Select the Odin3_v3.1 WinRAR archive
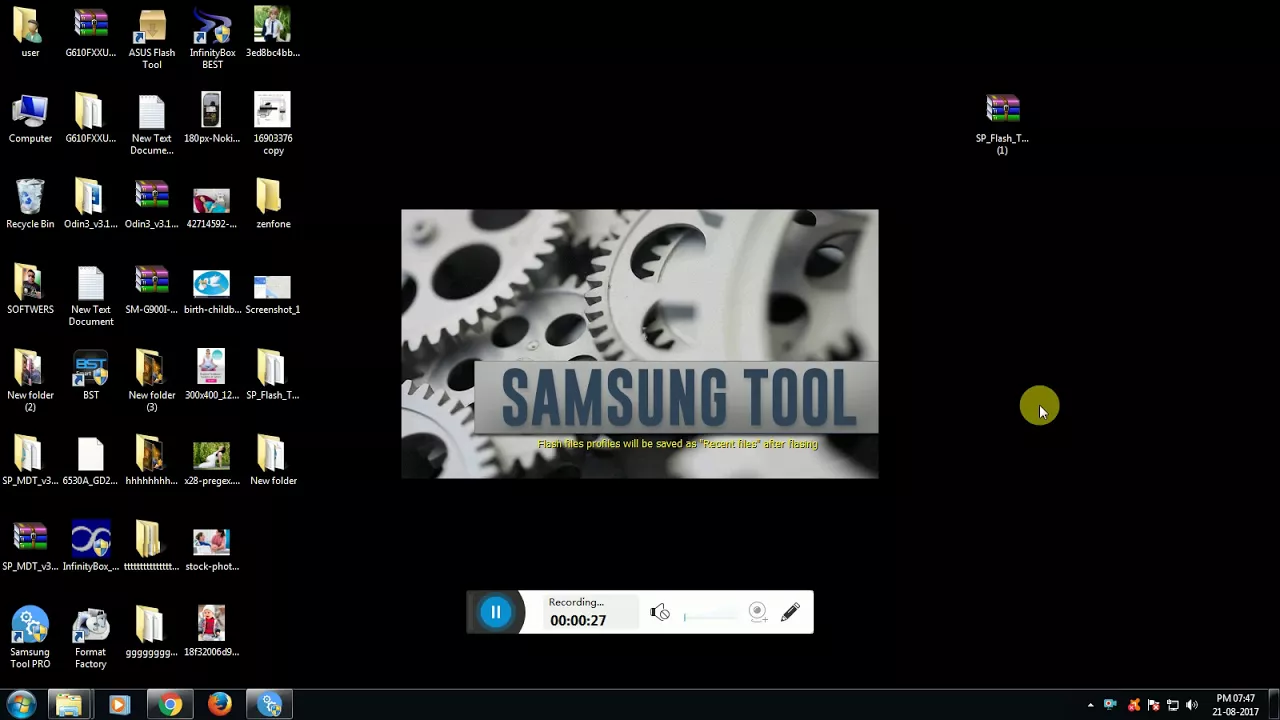1280x720 pixels. 152,205
